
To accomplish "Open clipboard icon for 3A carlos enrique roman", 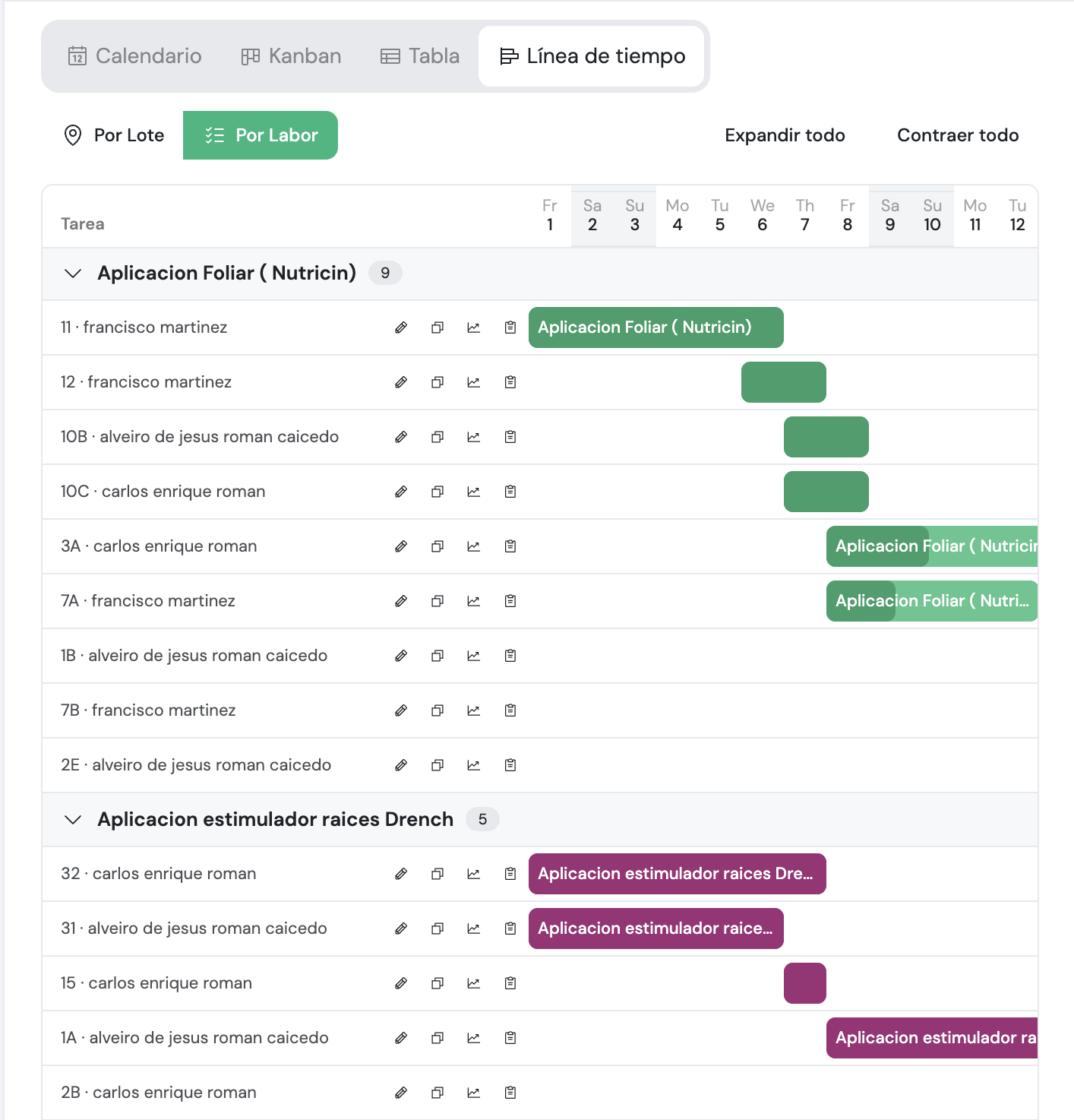I will 510,546.
